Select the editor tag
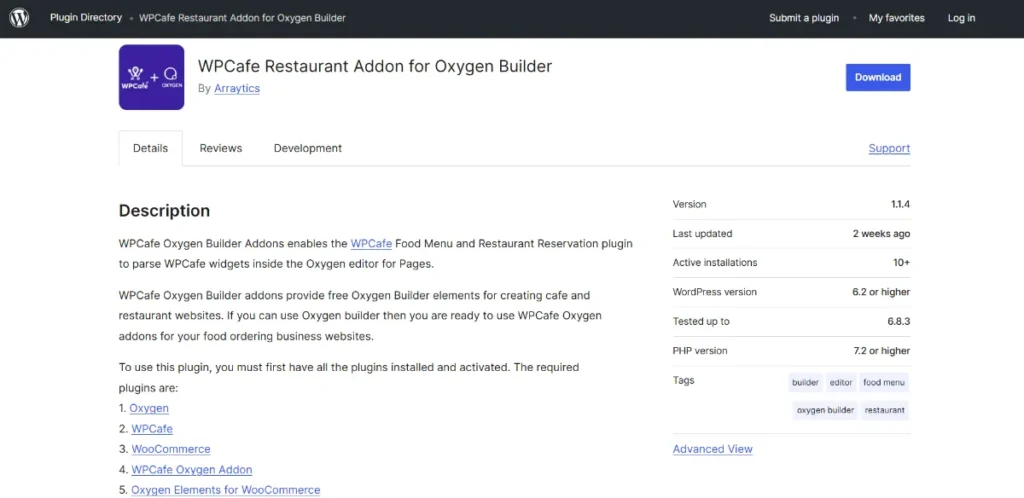Image resolution: width=1024 pixels, height=498 pixels. click(841, 382)
